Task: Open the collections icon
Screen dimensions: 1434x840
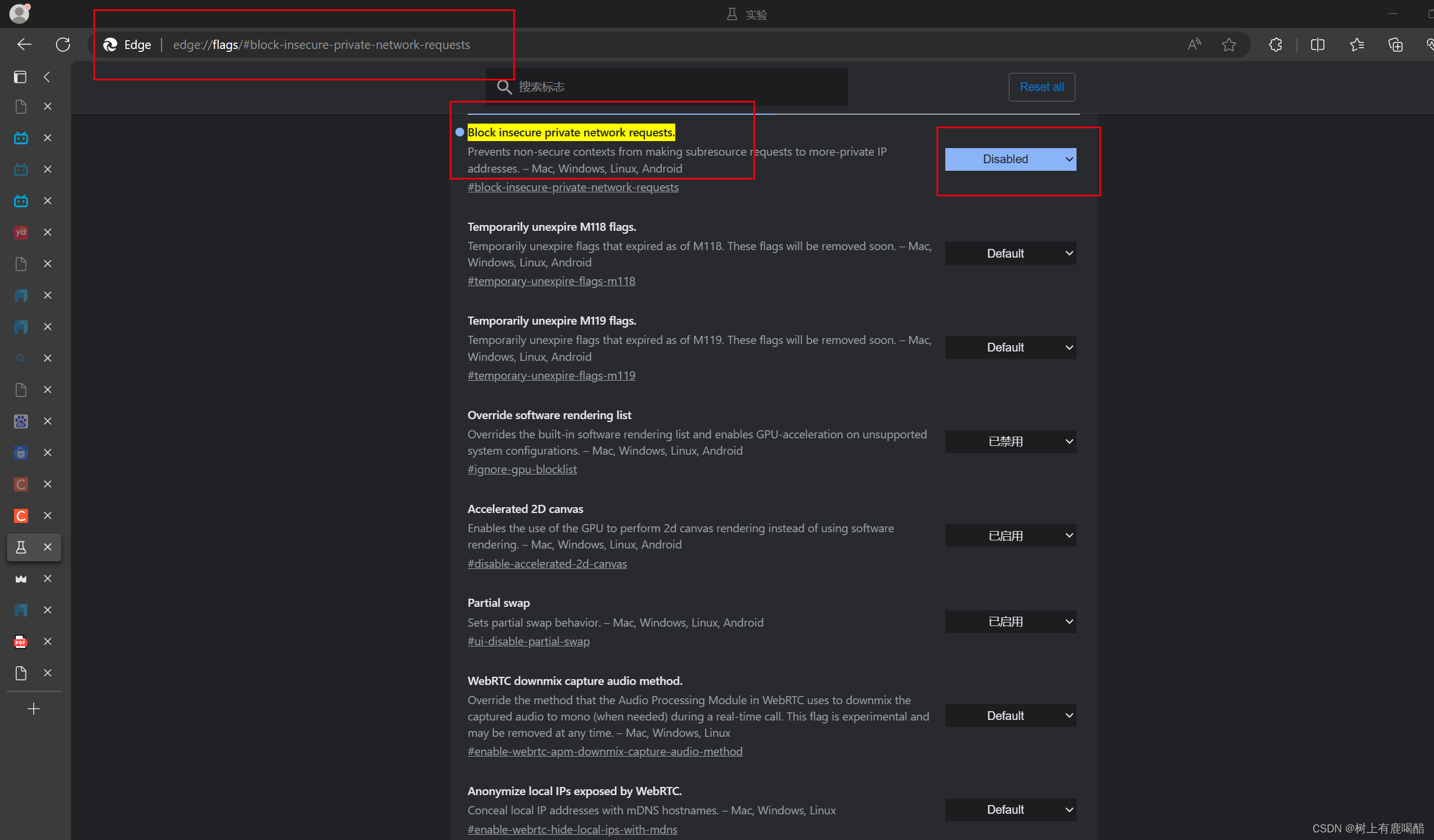Action: point(1395,45)
